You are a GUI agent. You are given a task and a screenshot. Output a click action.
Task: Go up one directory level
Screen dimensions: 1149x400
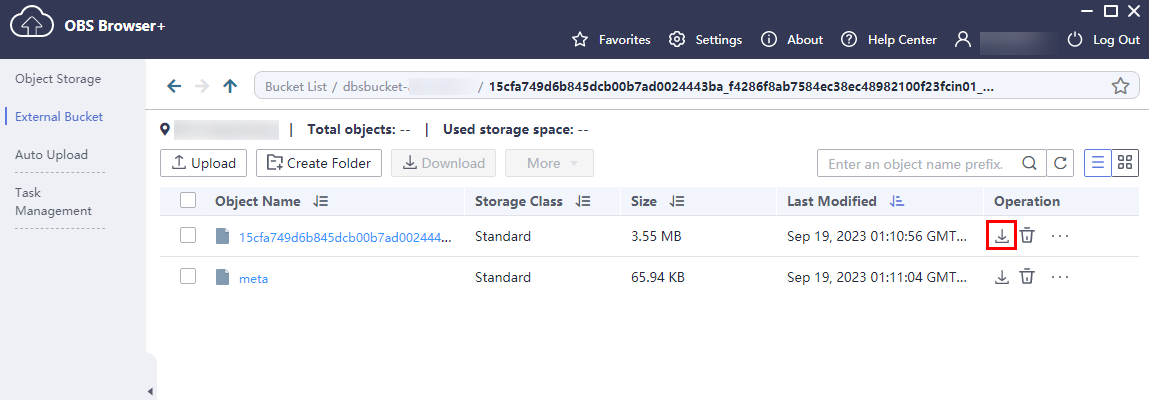[x=230, y=86]
